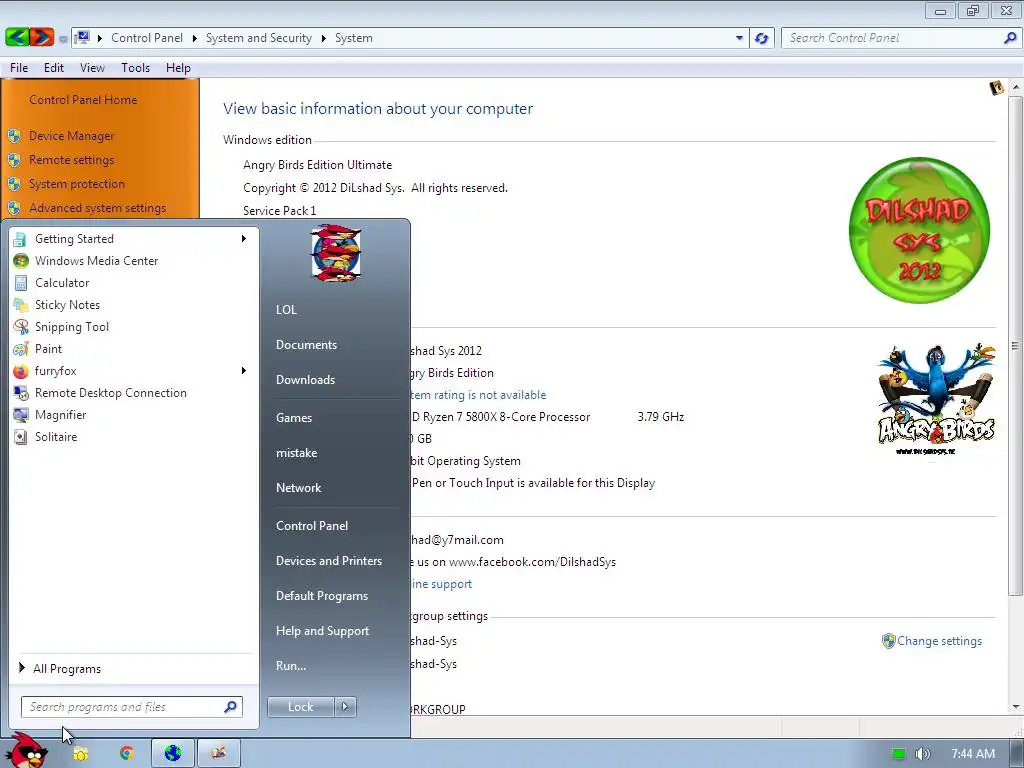Viewport: 1024px width, 768px height.
Task: Open address bar history dropdown
Action: coord(739,38)
